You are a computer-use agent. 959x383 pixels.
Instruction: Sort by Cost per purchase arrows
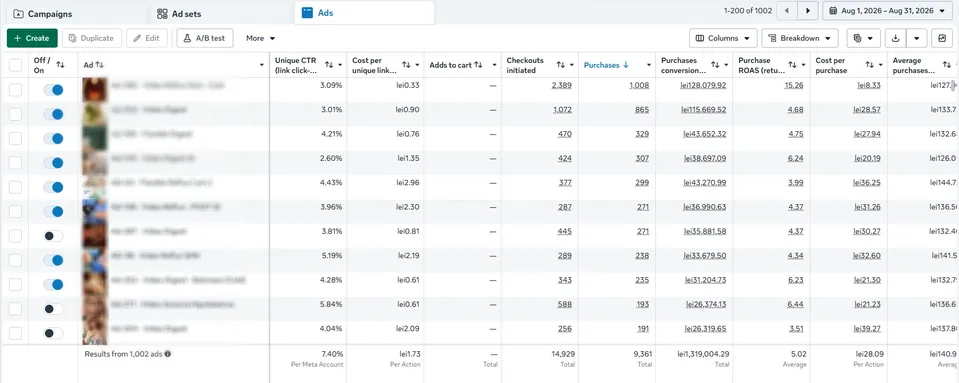(869, 65)
